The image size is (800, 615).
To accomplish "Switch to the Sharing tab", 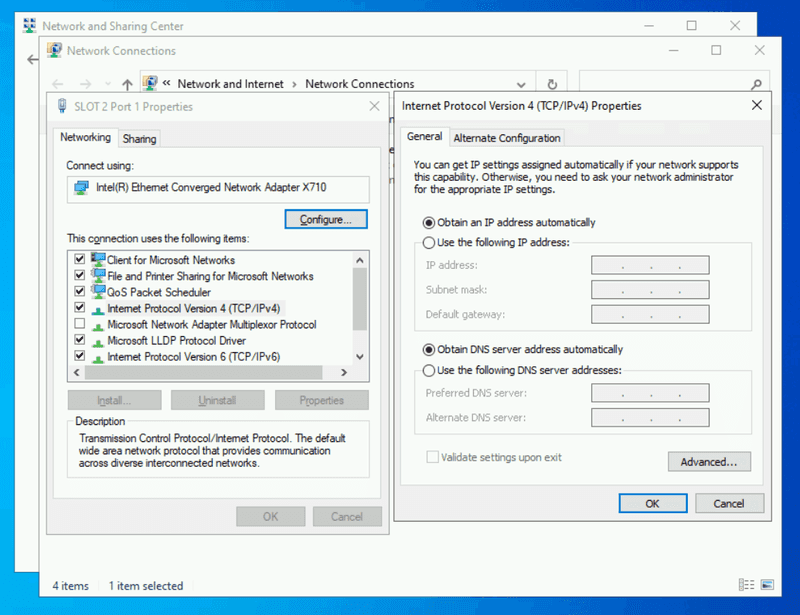I will point(139,138).
